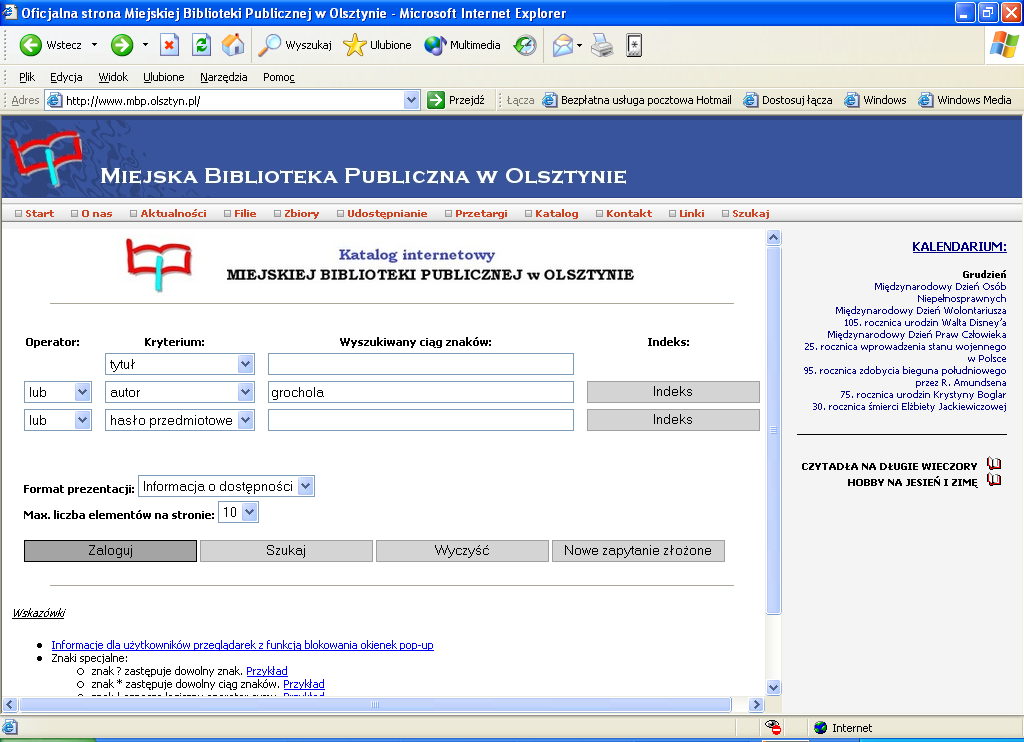Open the Pomoc menu
Viewport: 1024px width, 742px height.
pyautogui.click(x=279, y=77)
